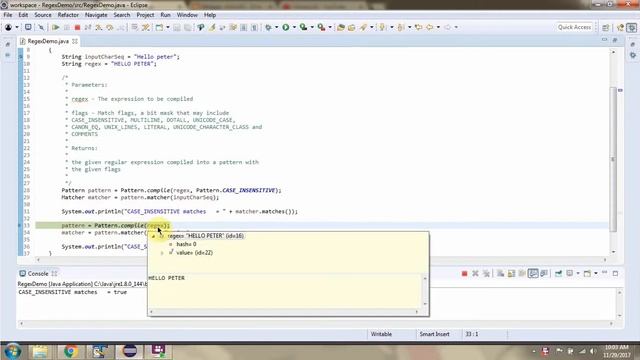Click the Open Perspective icon

[x=606, y=27]
